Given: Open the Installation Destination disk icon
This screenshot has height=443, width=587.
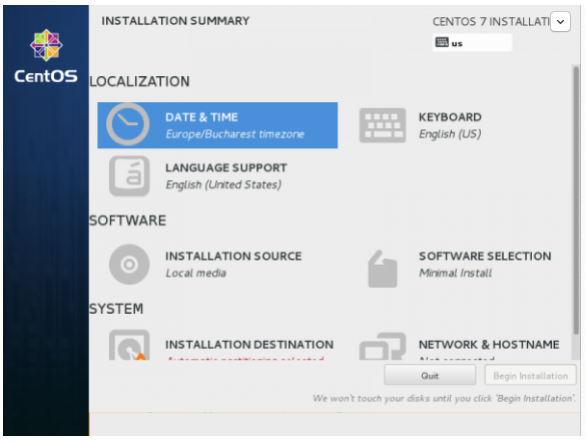Looking at the screenshot, I should (129, 345).
